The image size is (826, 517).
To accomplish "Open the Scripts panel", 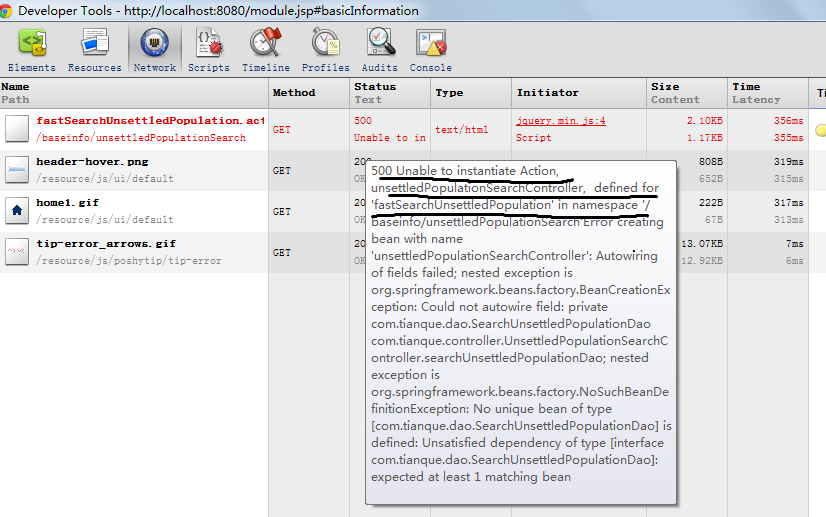I will [209, 51].
